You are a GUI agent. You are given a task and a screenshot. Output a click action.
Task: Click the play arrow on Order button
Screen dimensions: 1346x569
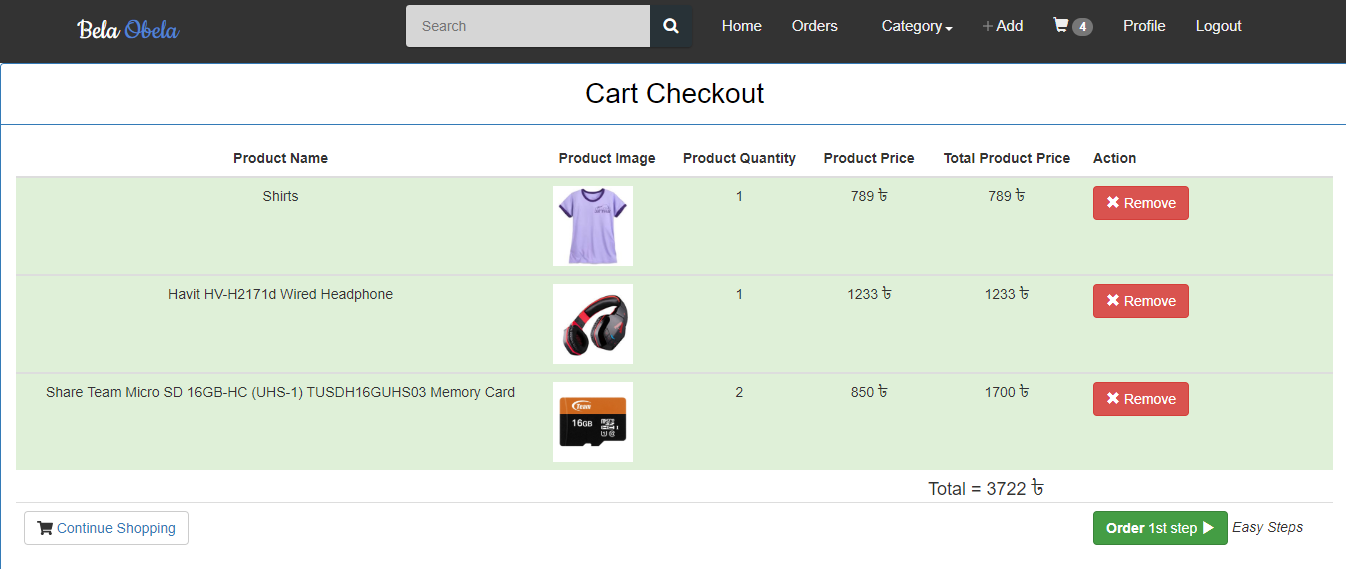[x=1208, y=528]
